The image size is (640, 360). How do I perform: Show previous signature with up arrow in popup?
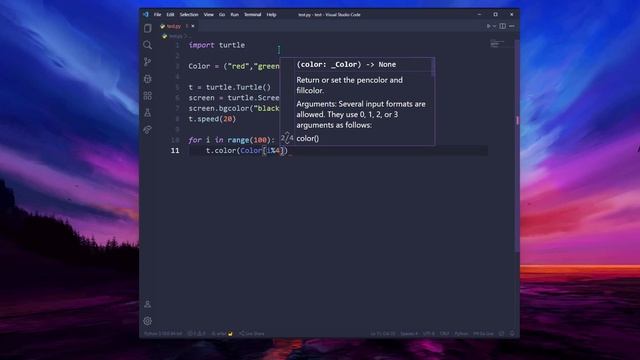coord(287,134)
